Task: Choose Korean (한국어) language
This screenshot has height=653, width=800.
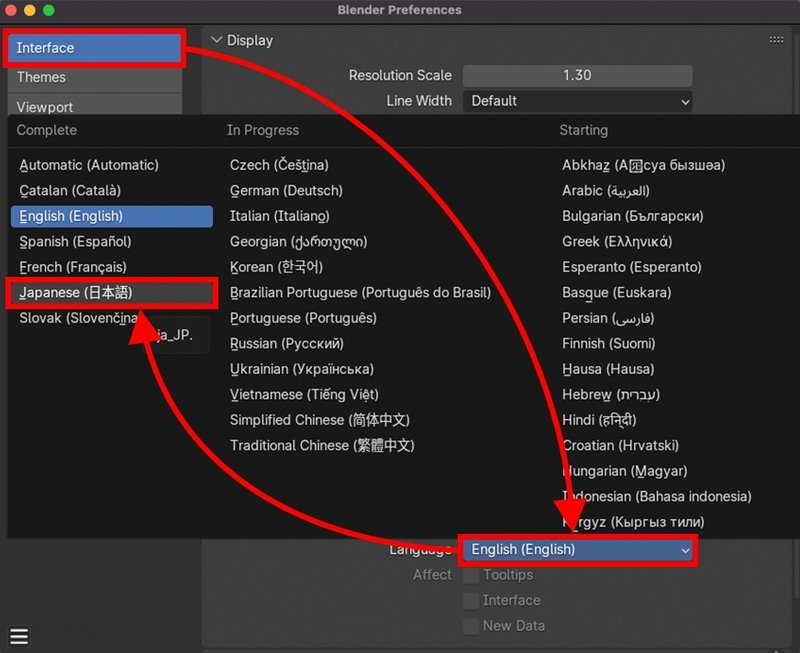Action: tap(276, 267)
